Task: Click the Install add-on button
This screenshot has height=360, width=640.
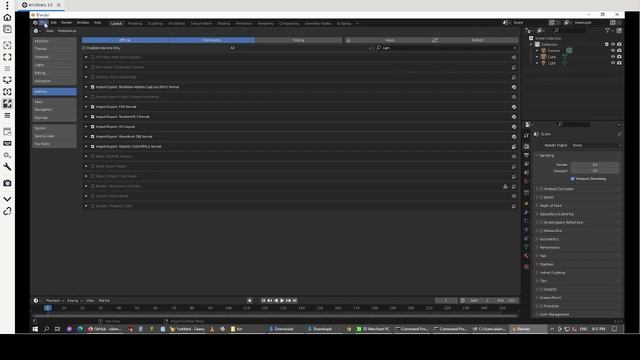Action: click(388, 40)
